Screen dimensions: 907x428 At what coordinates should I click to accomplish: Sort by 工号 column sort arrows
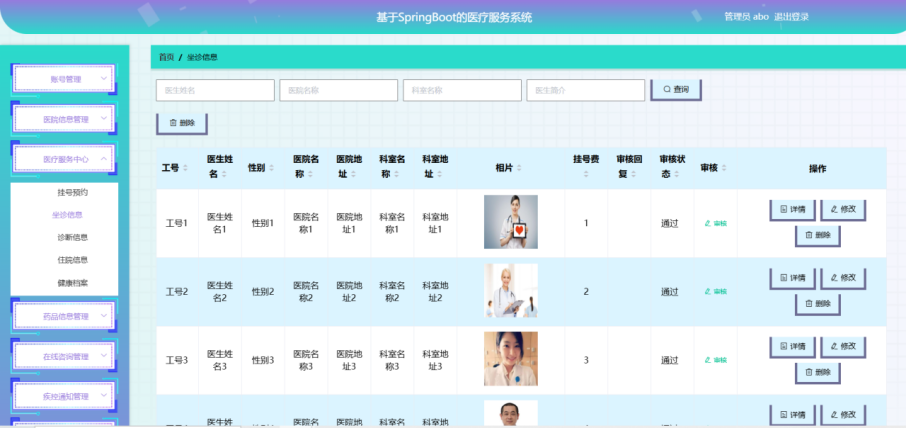(186, 168)
